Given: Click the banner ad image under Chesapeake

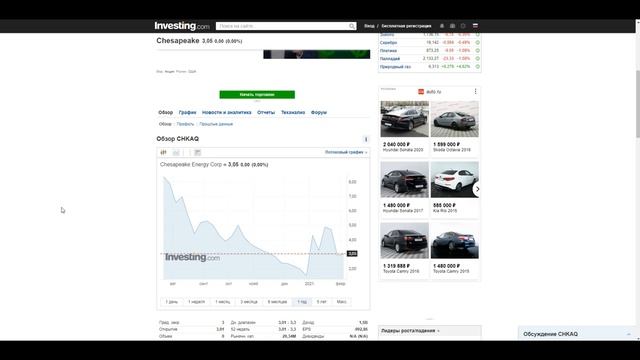Looking at the screenshot, I should 317,54.
